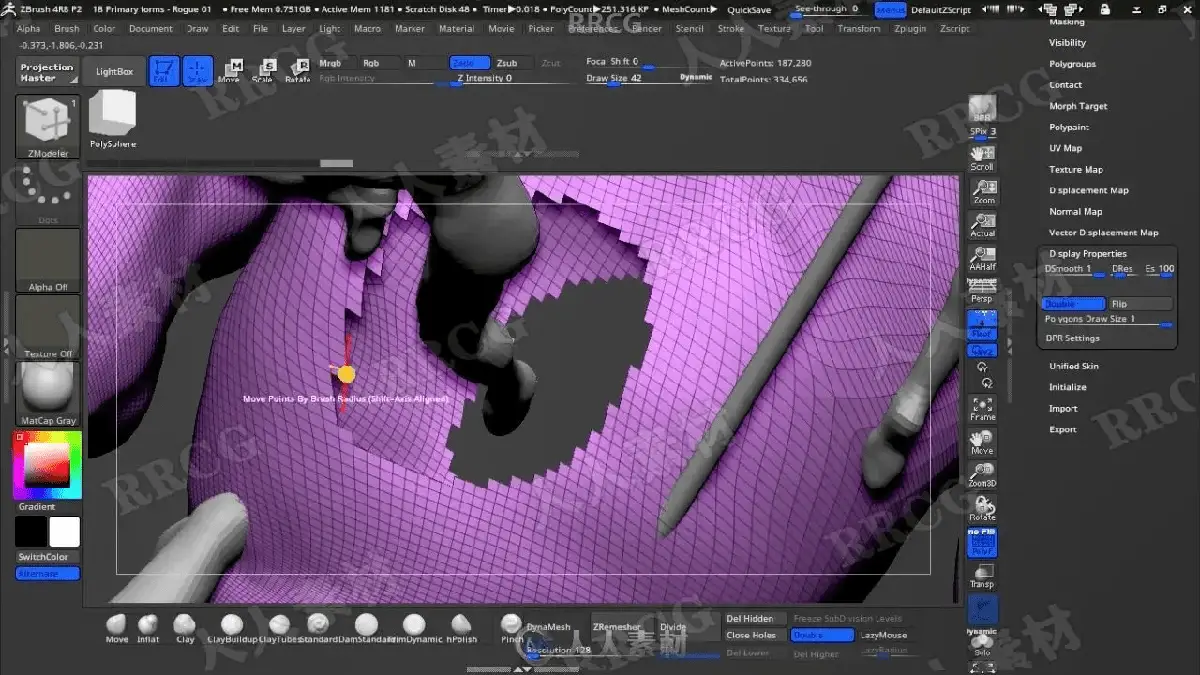
Task: Select the ZModeler brush thumbnail
Action: click(48, 127)
